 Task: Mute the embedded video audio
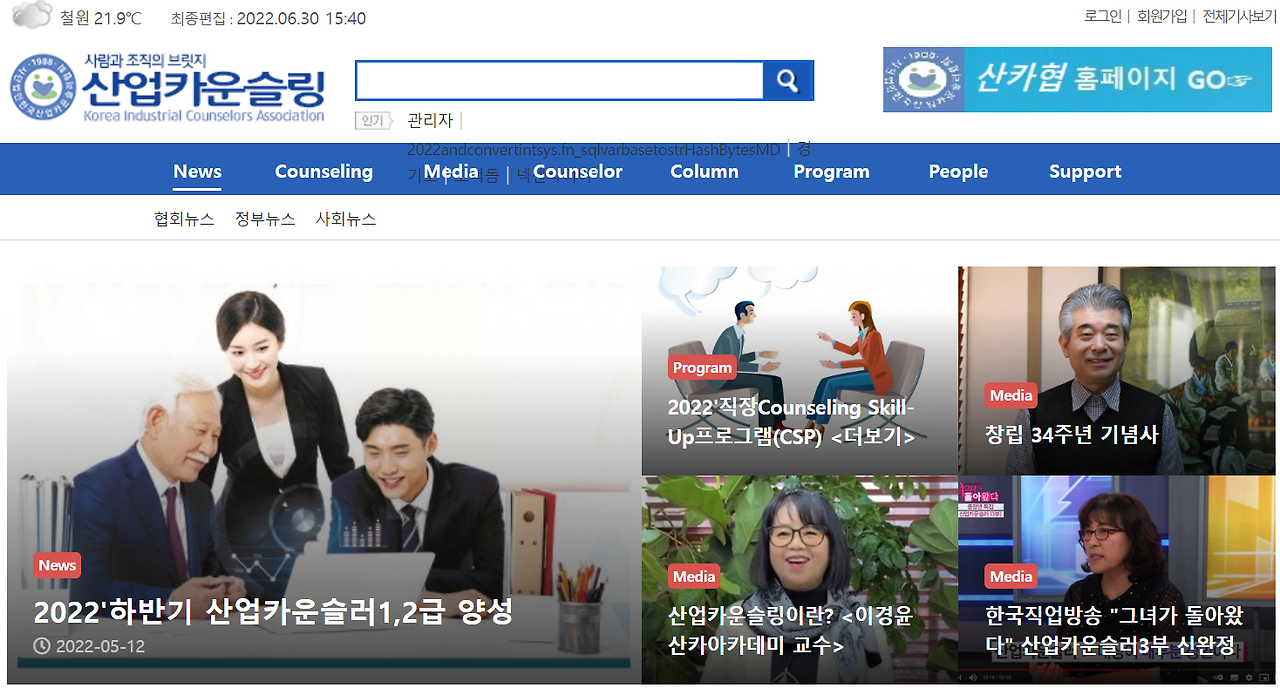973,678
